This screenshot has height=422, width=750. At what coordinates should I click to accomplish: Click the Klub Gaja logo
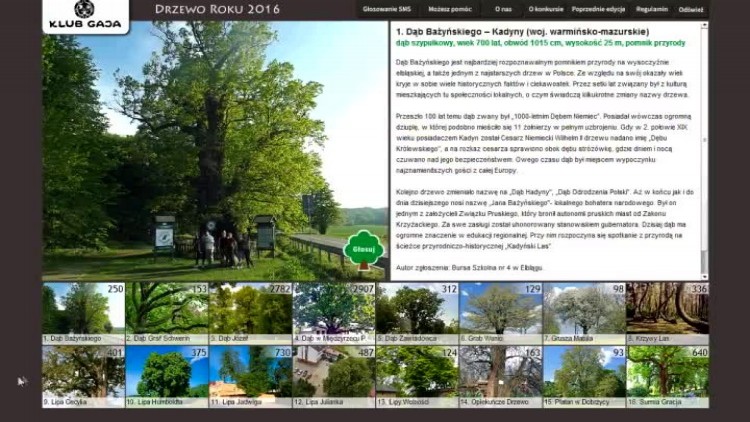86,15
